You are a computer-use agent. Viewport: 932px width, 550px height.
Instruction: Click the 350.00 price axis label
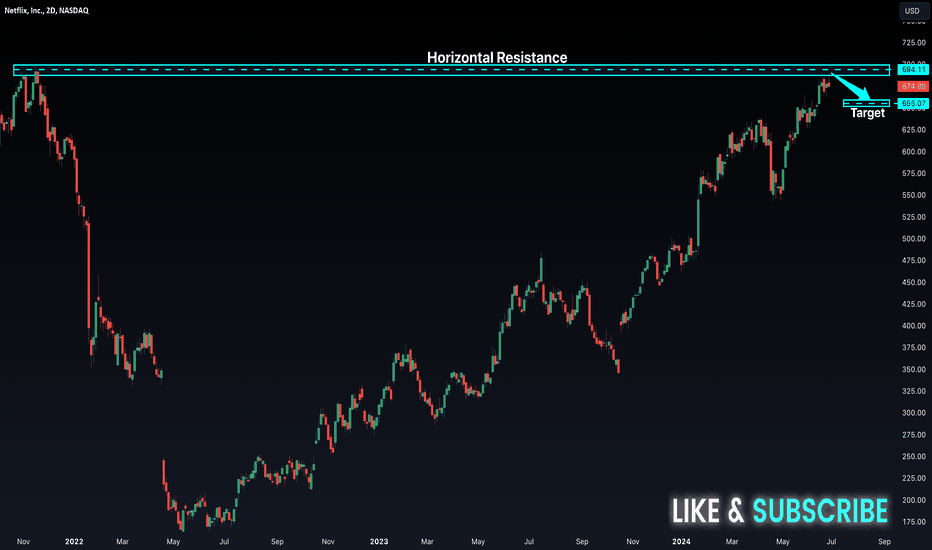click(x=914, y=369)
